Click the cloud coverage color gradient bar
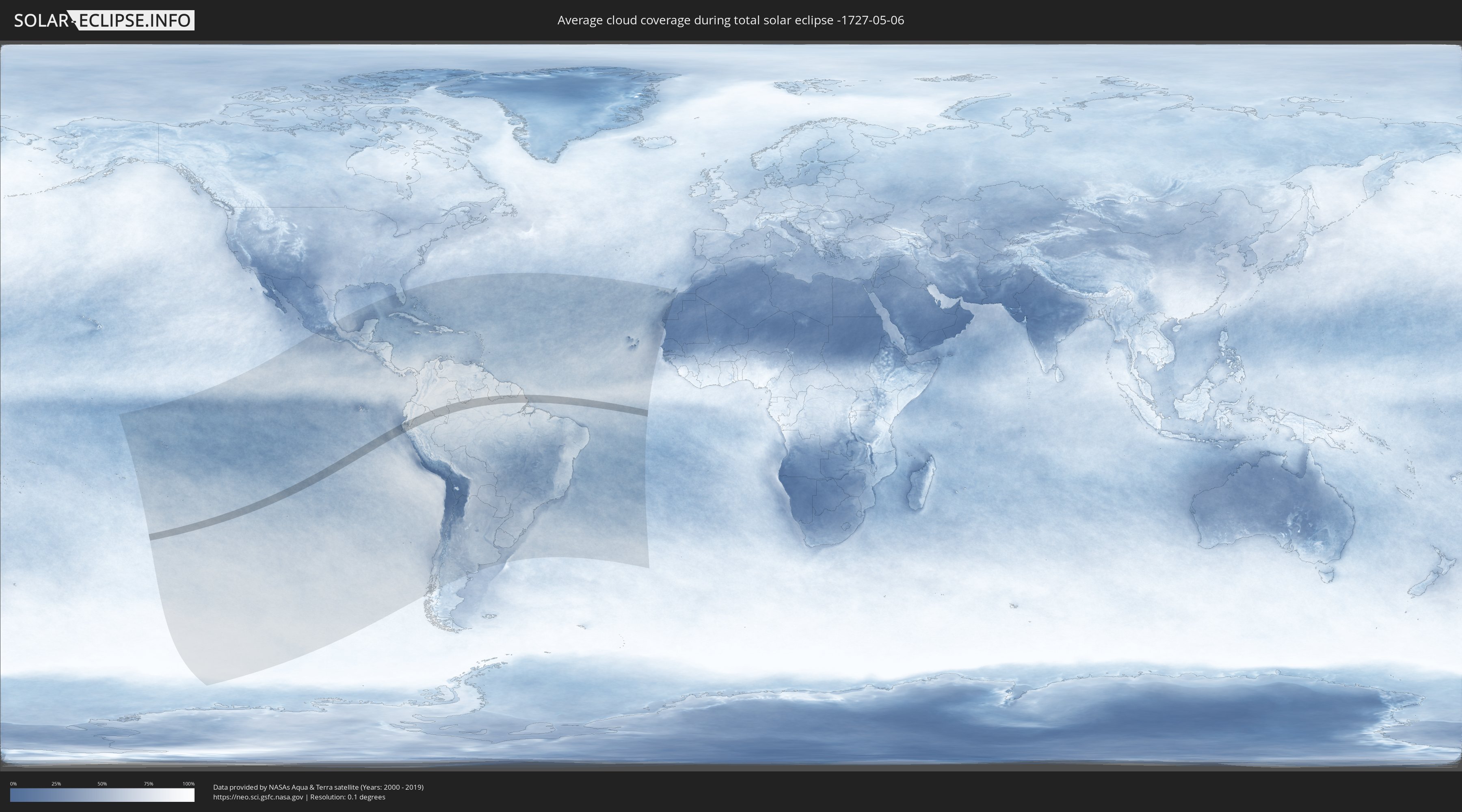The width and height of the screenshot is (1462, 812). [102, 795]
